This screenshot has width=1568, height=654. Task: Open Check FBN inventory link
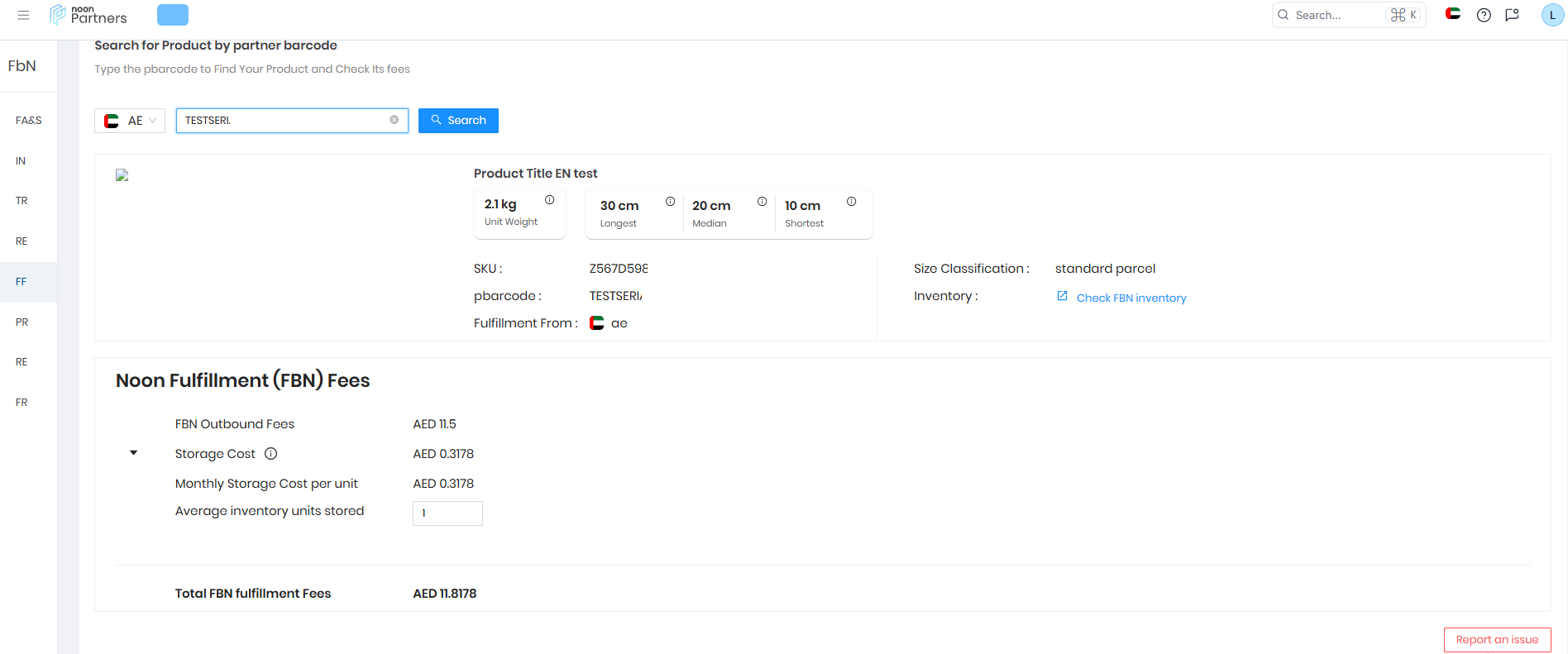tap(1131, 298)
